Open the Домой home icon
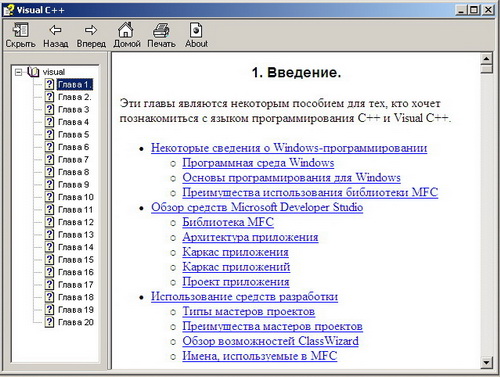This screenshot has height=377, width=500. click(126, 30)
